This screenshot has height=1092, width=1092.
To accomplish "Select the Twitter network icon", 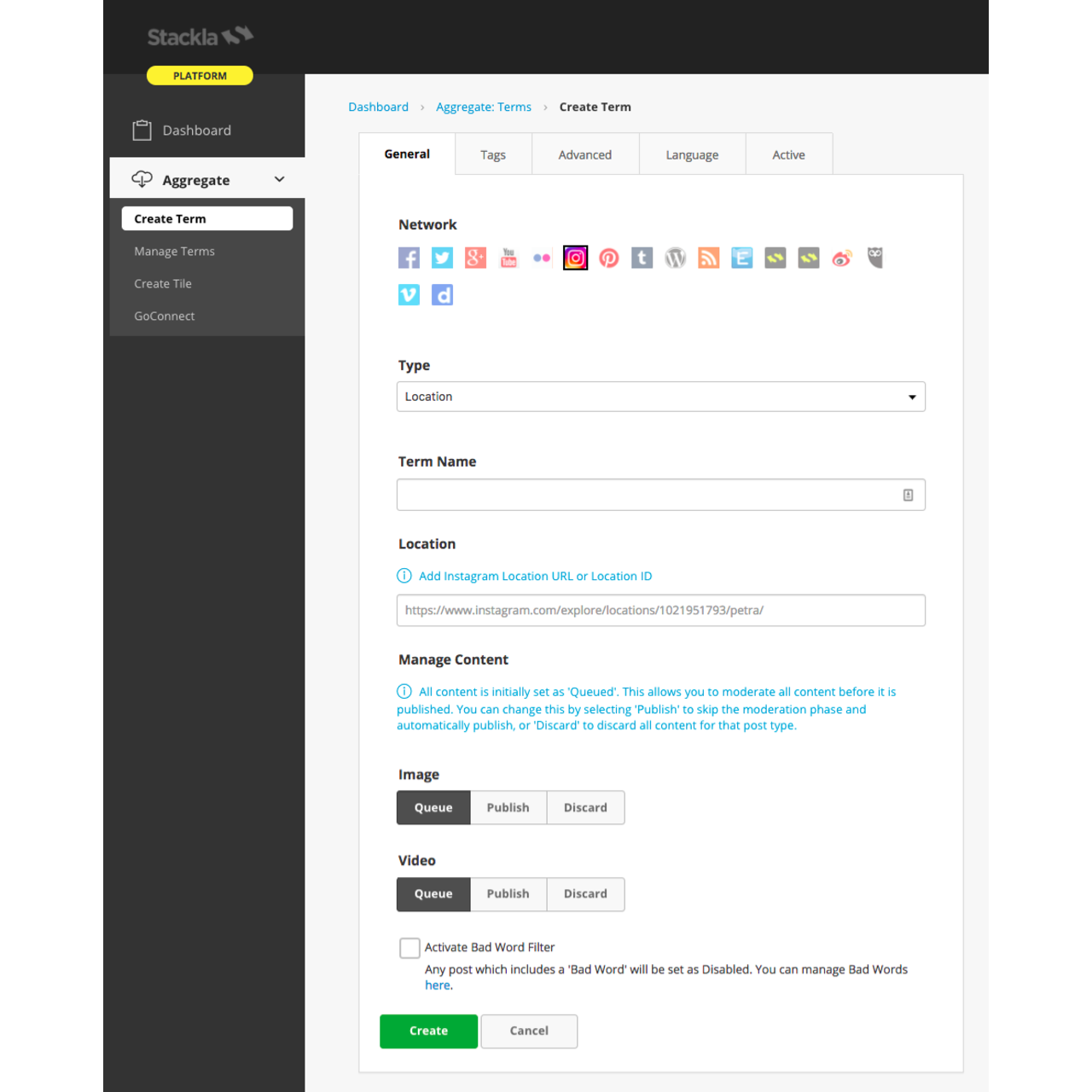I will (x=442, y=258).
